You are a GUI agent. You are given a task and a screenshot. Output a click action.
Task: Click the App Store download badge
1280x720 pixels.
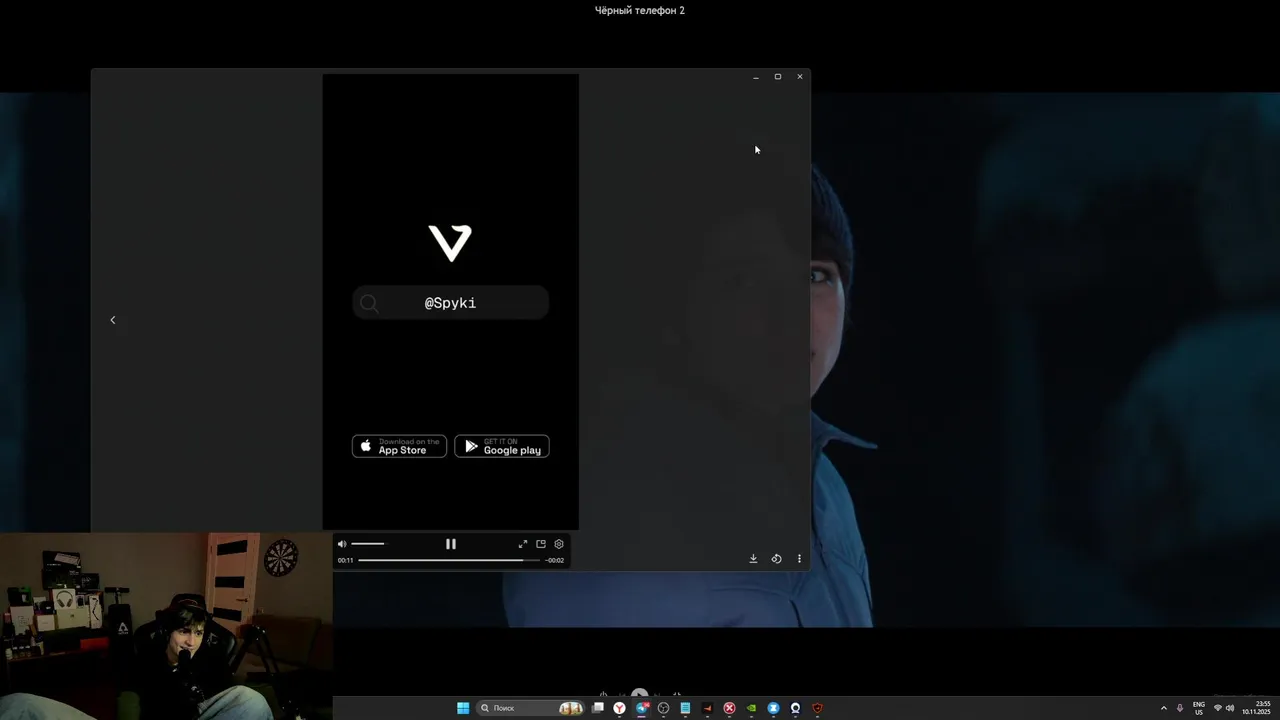[x=399, y=446]
